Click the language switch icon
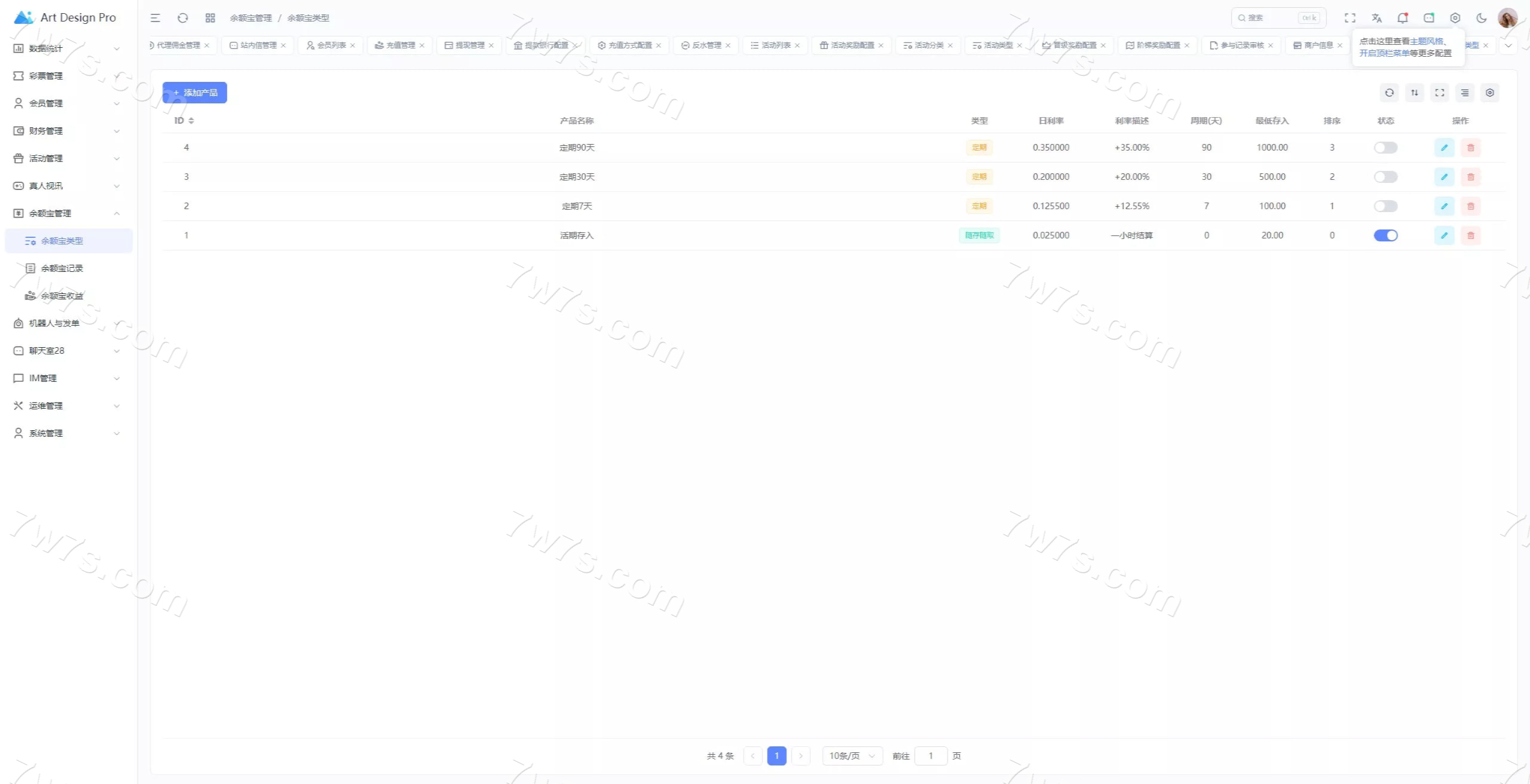 point(1376,18)
